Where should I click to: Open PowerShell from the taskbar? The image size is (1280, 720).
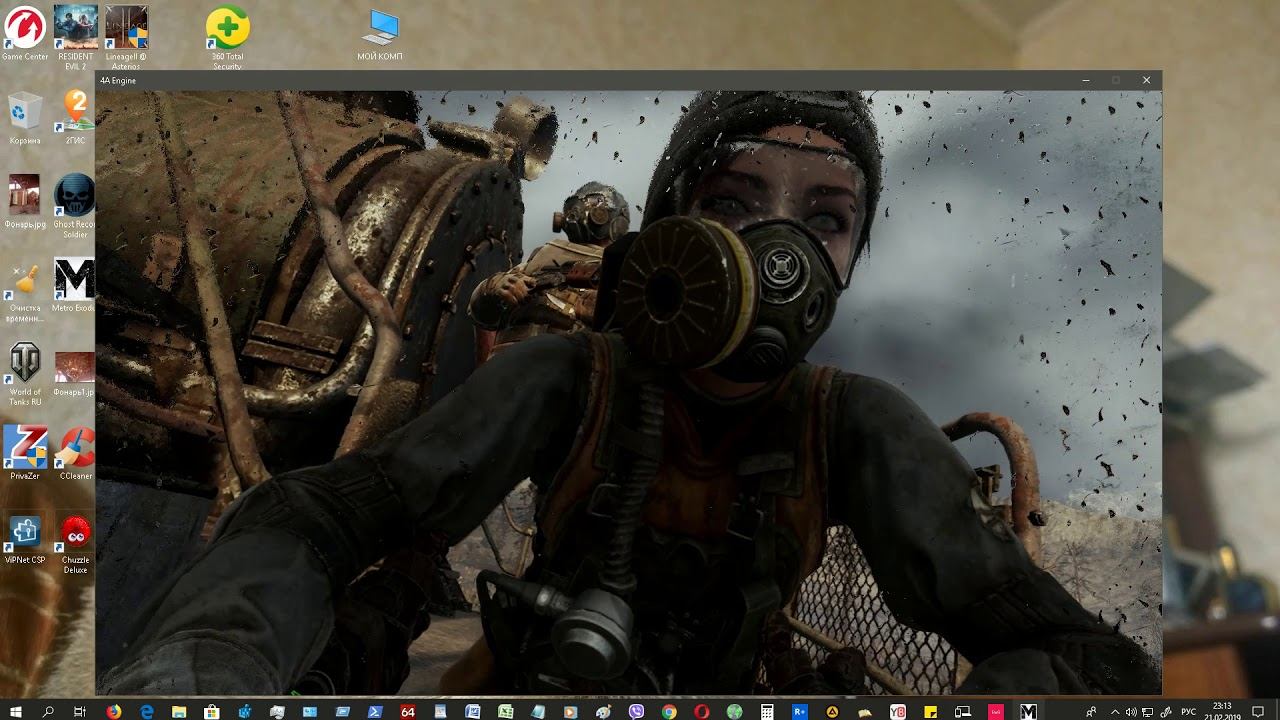(375, 711)
